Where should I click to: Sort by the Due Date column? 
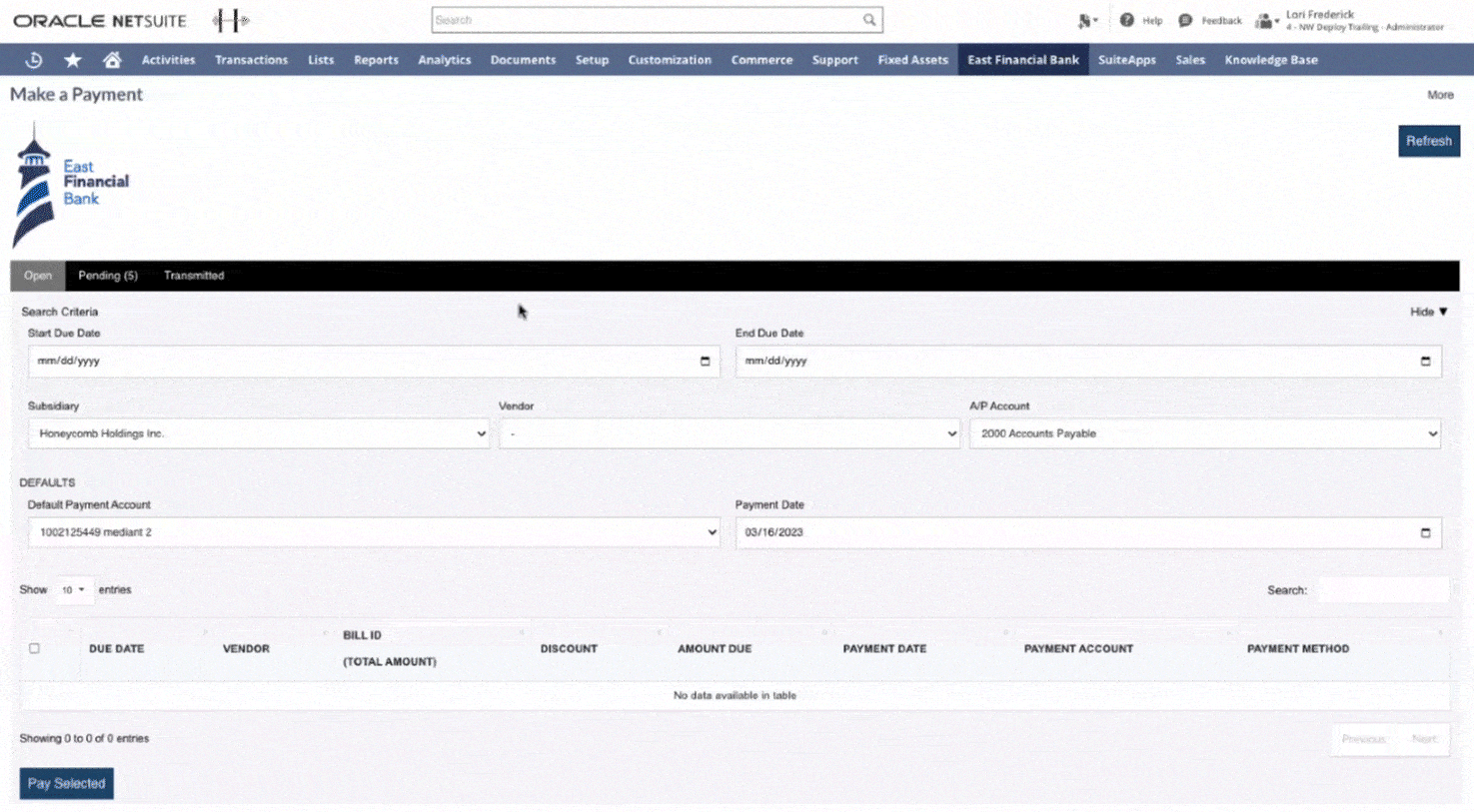coord(117,649)
